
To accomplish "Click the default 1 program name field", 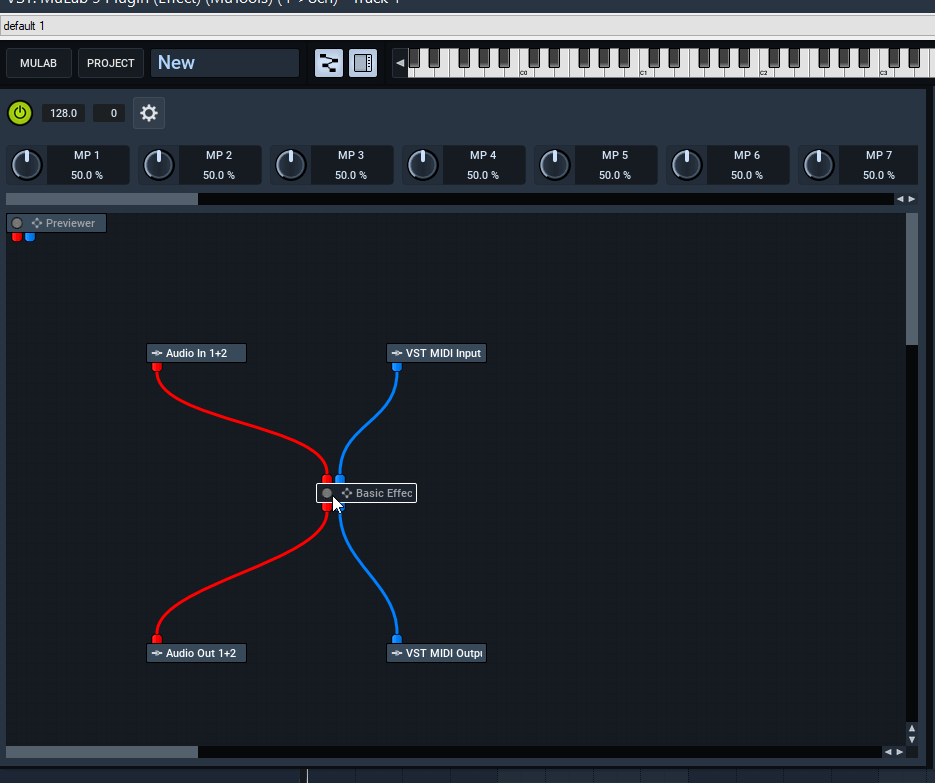I will coord(468,26).
